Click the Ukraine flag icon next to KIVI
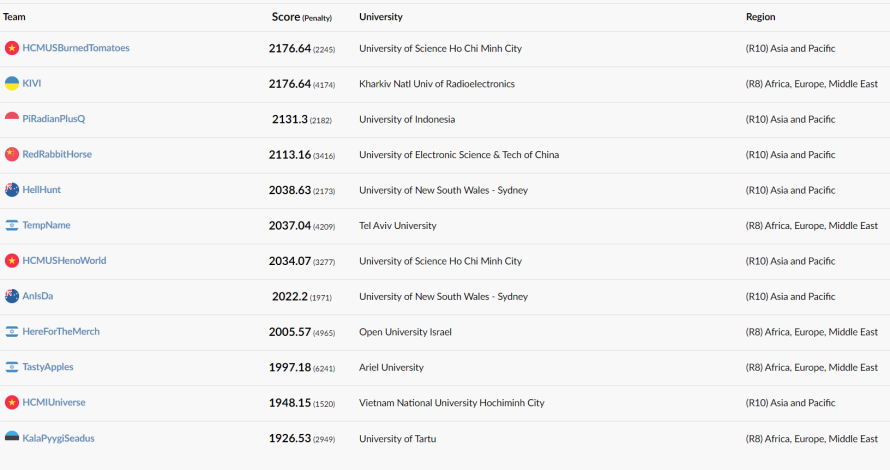The image size is (890, 470). coord(12,83)
